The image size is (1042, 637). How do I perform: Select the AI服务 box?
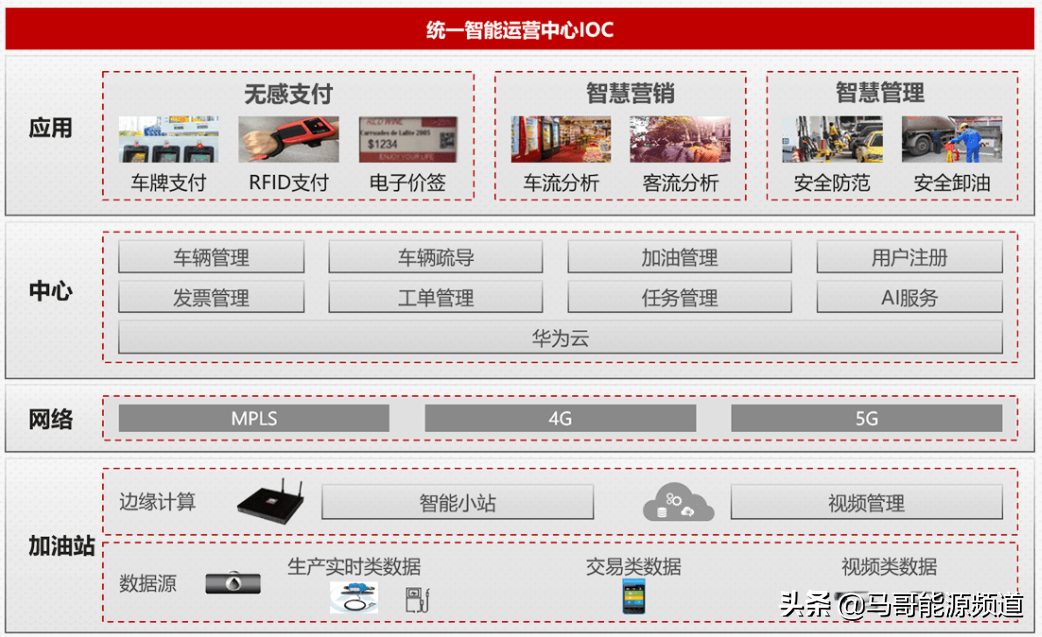[x=910, y=297]
